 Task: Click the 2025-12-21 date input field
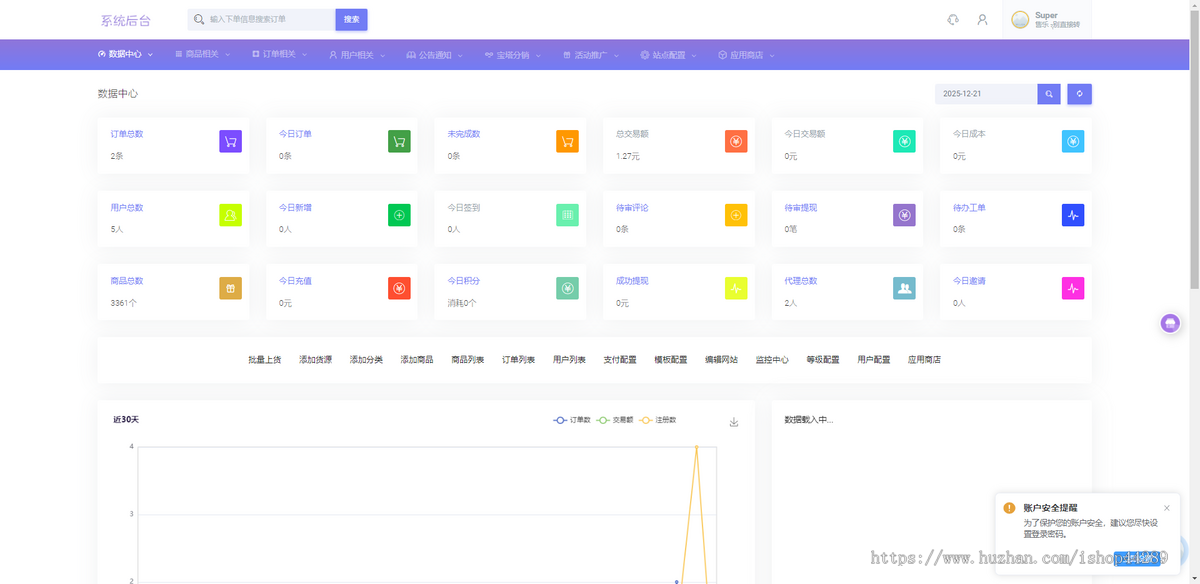click(985, 94)
